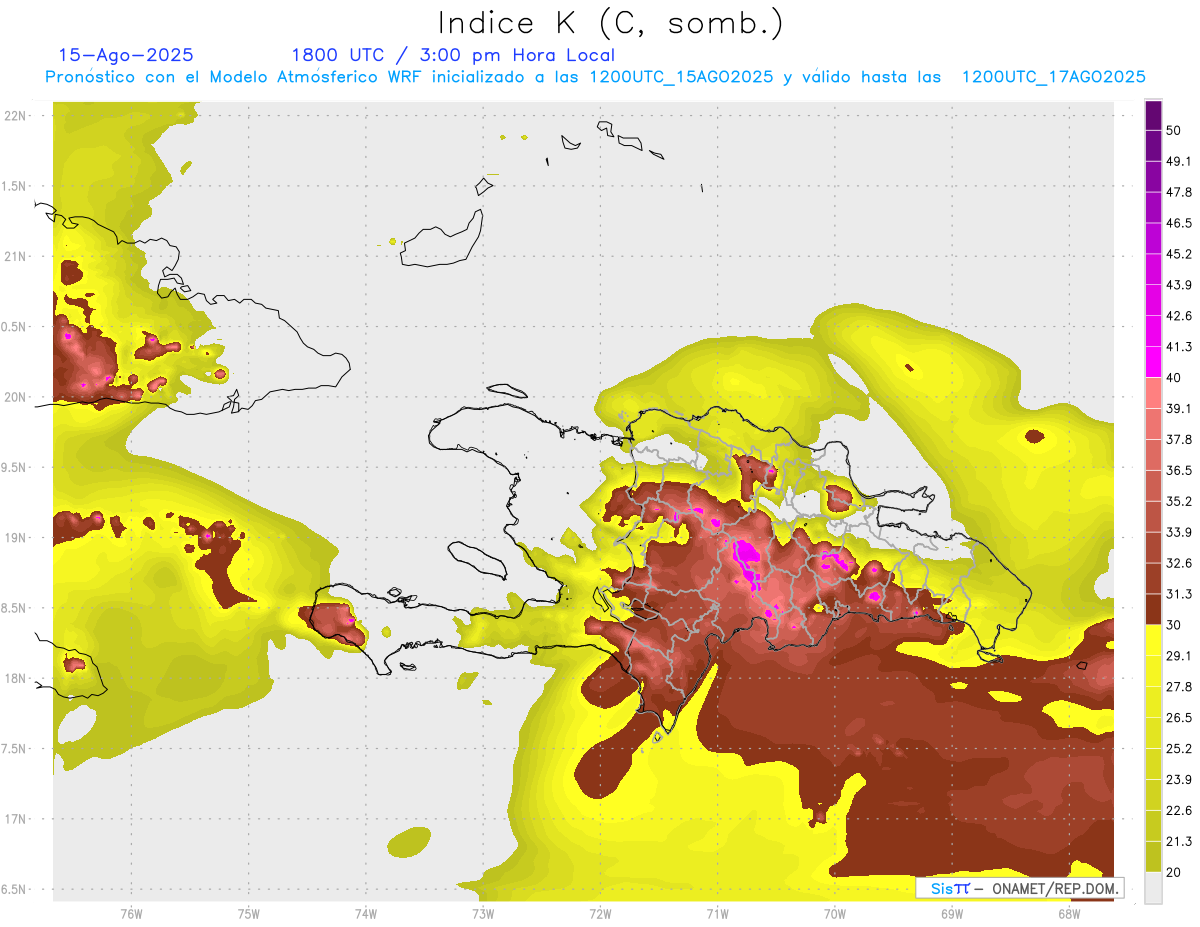The height and width of the screenshot is (927, 1200).
Task: Click the '1800 UTC / 3:00 pm' time text
Action: pos(400,55)
